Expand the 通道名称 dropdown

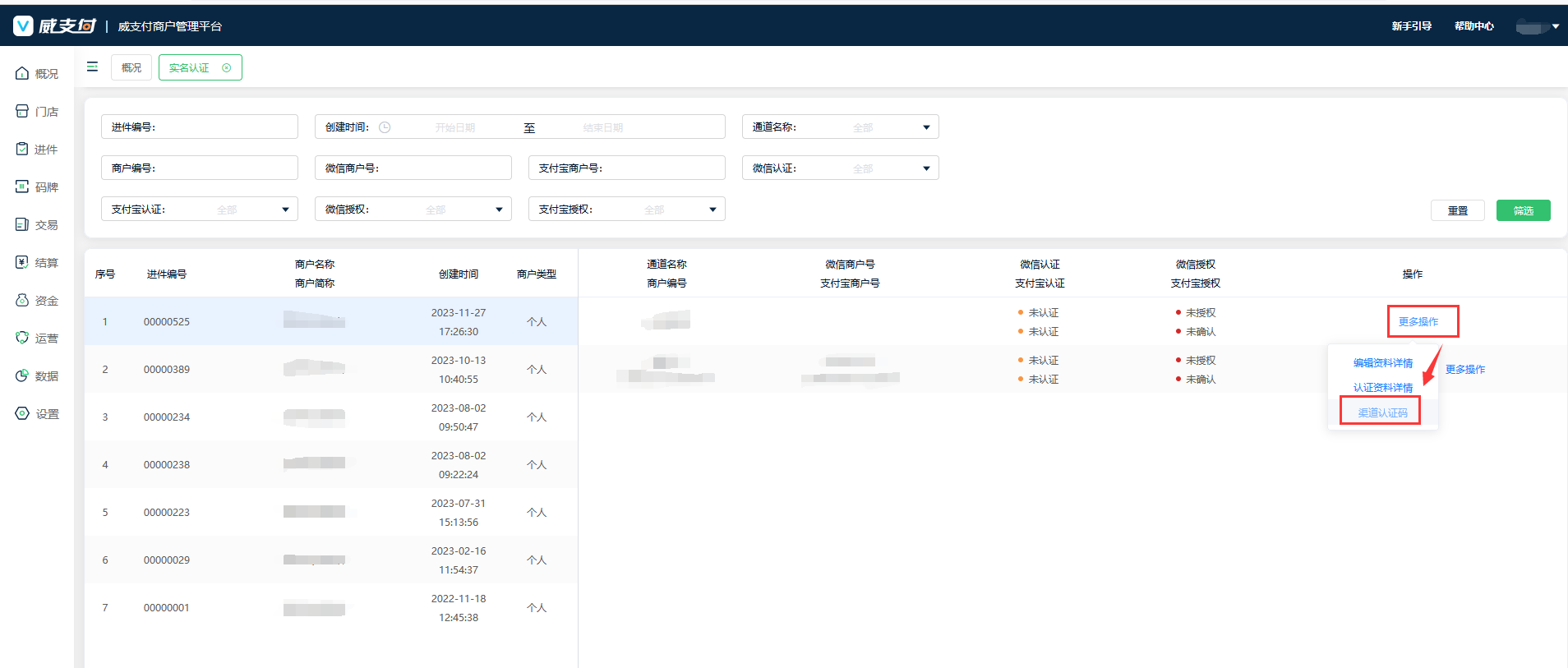coord(925,127)
